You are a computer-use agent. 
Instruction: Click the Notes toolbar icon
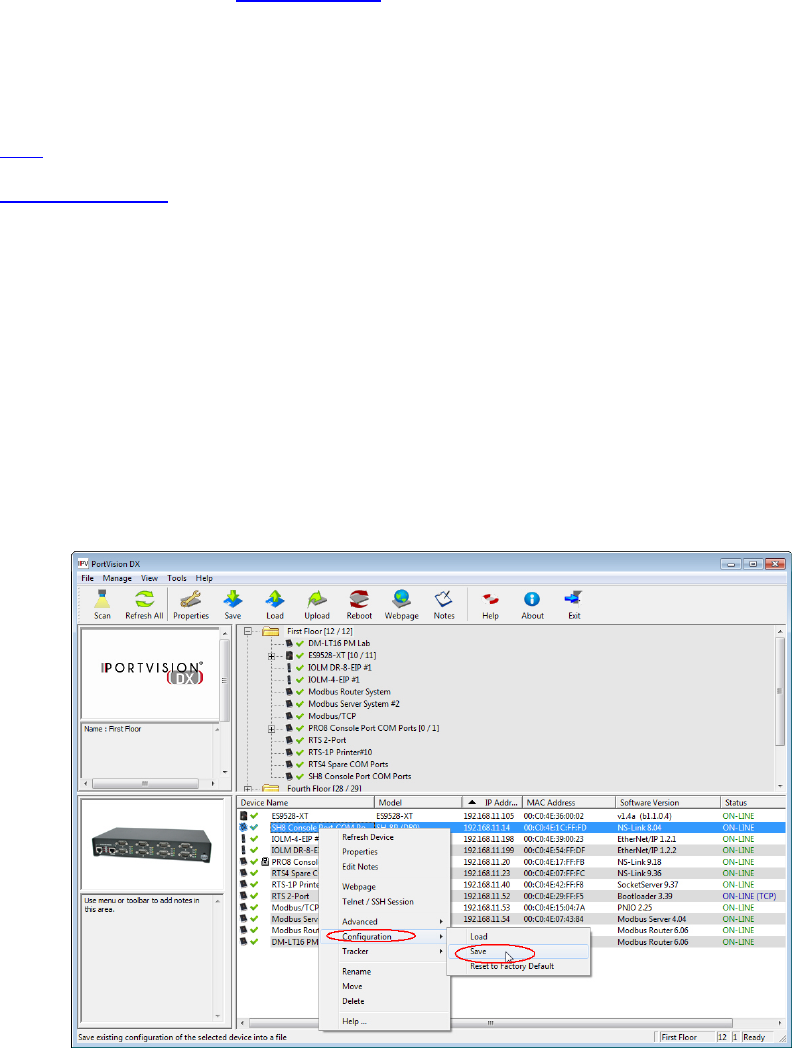click(444, 604)
